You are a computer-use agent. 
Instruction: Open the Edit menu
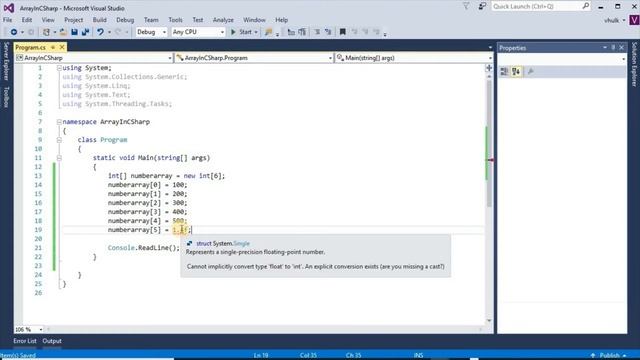[27, 20]
